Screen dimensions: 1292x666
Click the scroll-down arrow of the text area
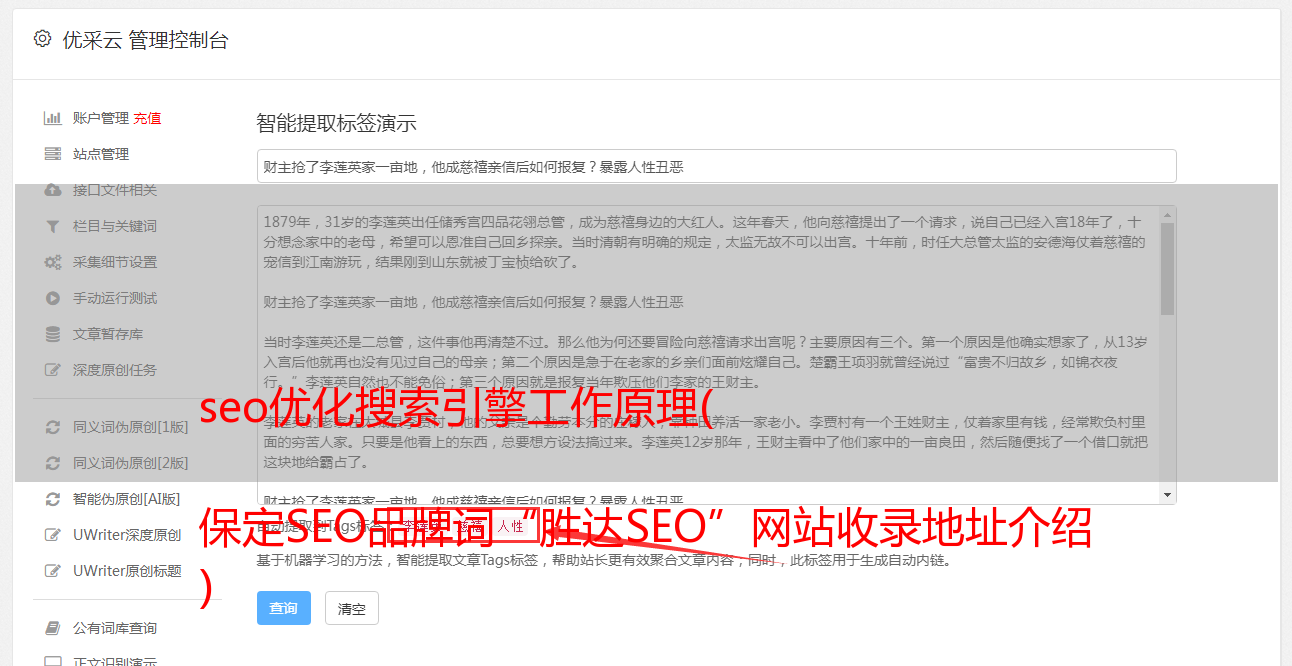pyautogui.click(x=1168, y=495)
